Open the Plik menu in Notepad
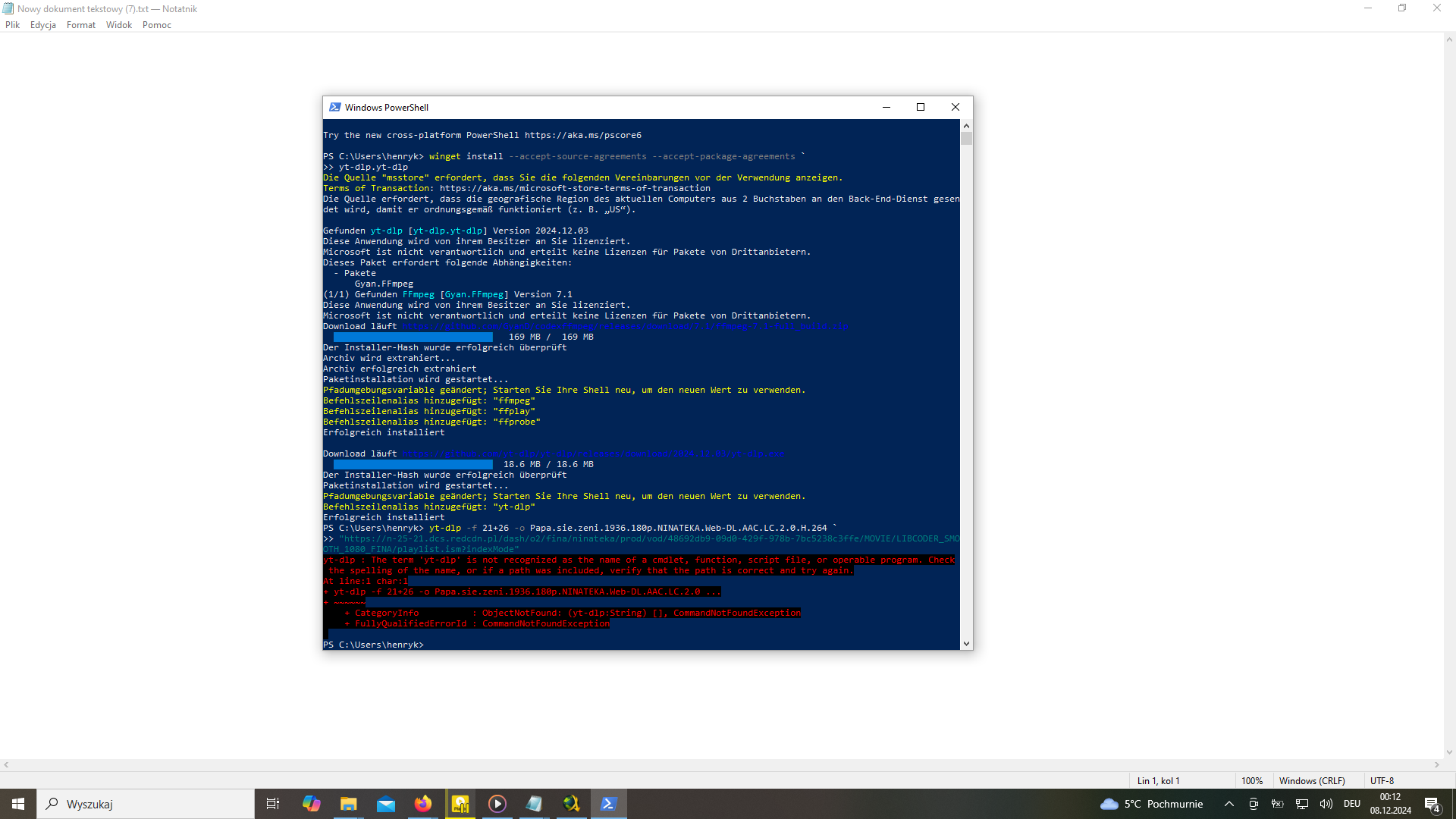This screenshot has width=1456, height=819. point(12,25)
